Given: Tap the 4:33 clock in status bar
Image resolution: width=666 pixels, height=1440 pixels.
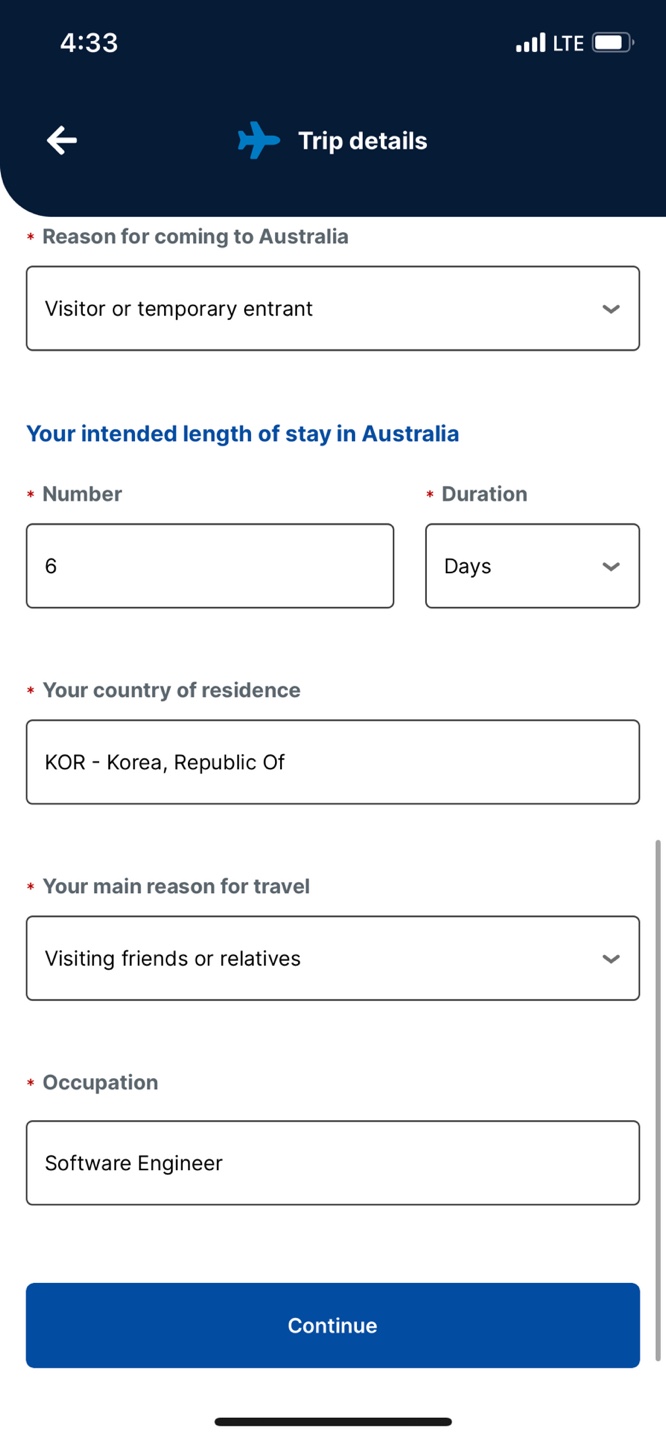Looking at the screenshot, I should click(89, 43).
